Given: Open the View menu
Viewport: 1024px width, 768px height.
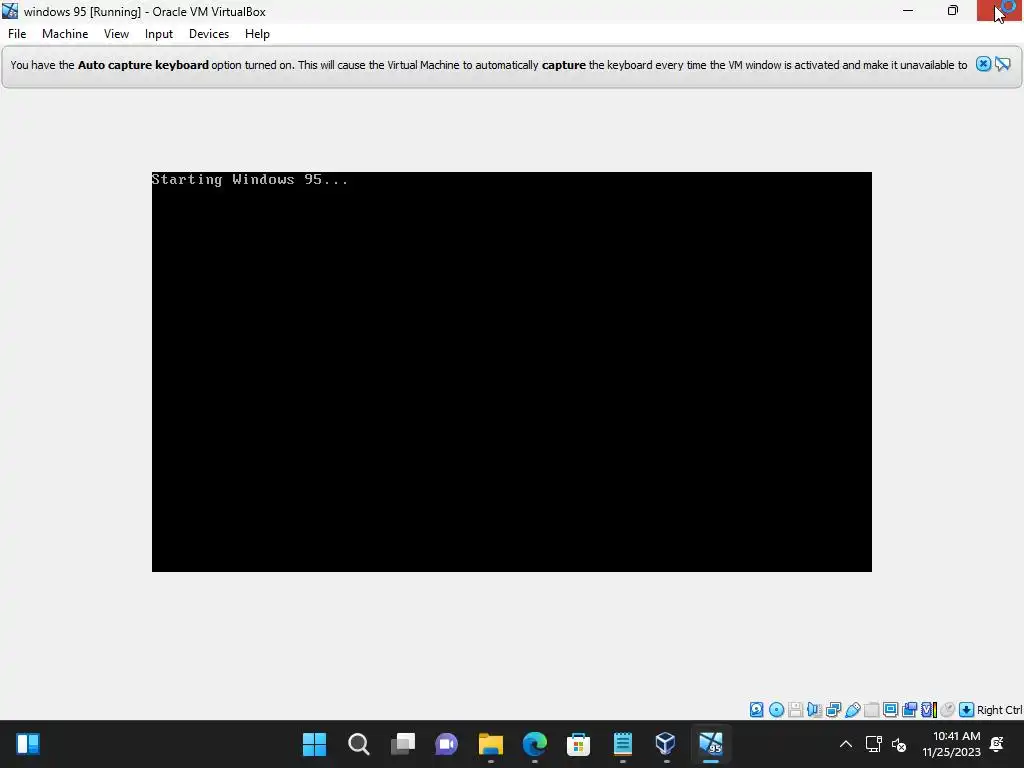Looking at the screenshot, I should pos(116,34).
